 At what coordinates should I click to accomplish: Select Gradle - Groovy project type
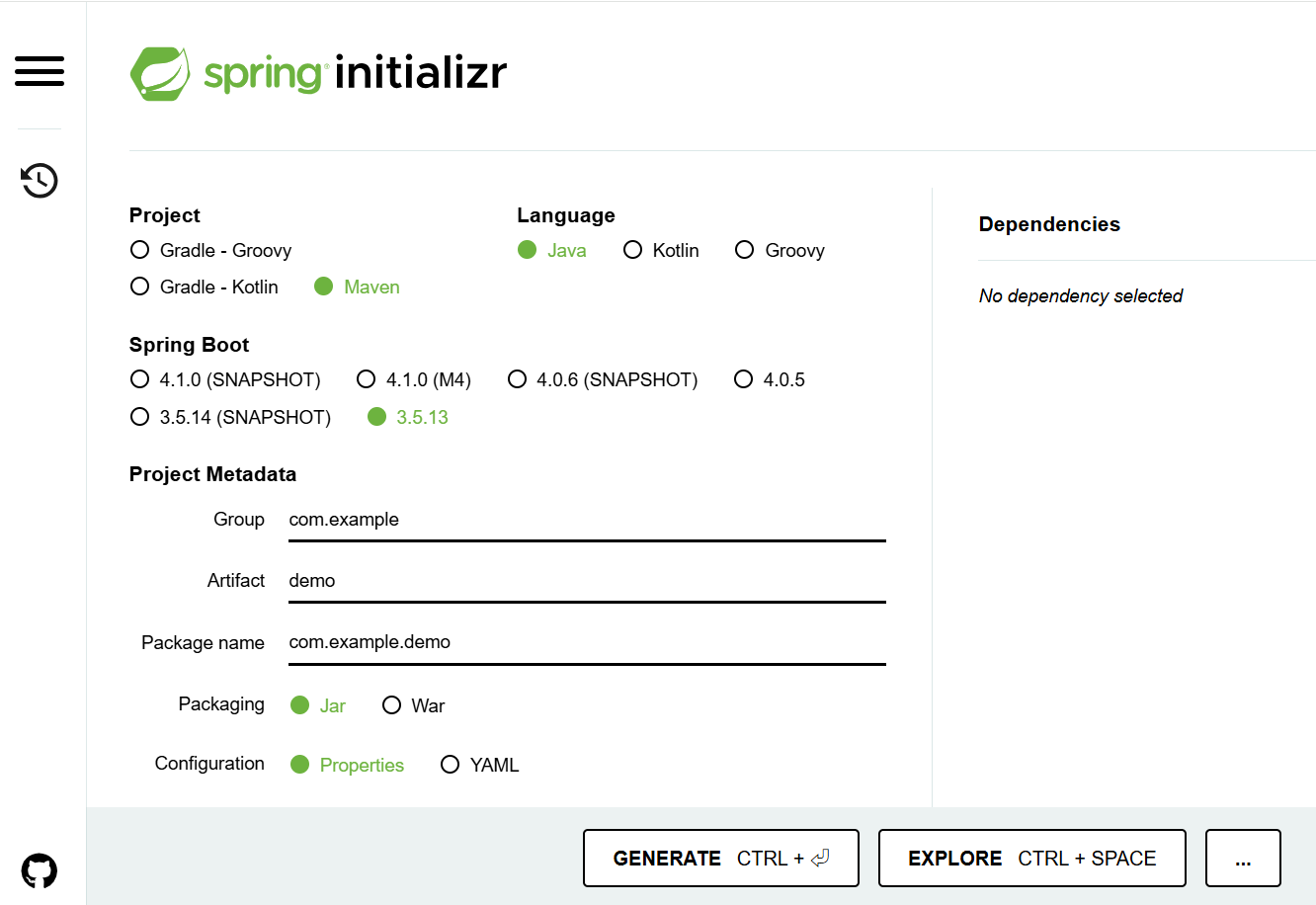pyautogui.click(x=140, y=250)
